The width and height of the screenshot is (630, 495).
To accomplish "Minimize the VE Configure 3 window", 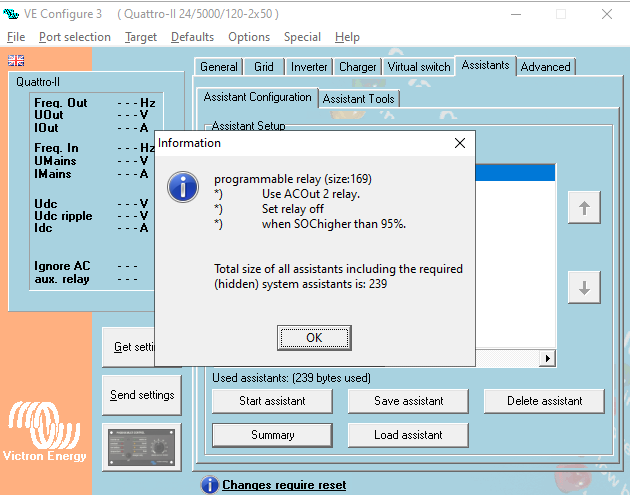I will click(x=516, y=14).
